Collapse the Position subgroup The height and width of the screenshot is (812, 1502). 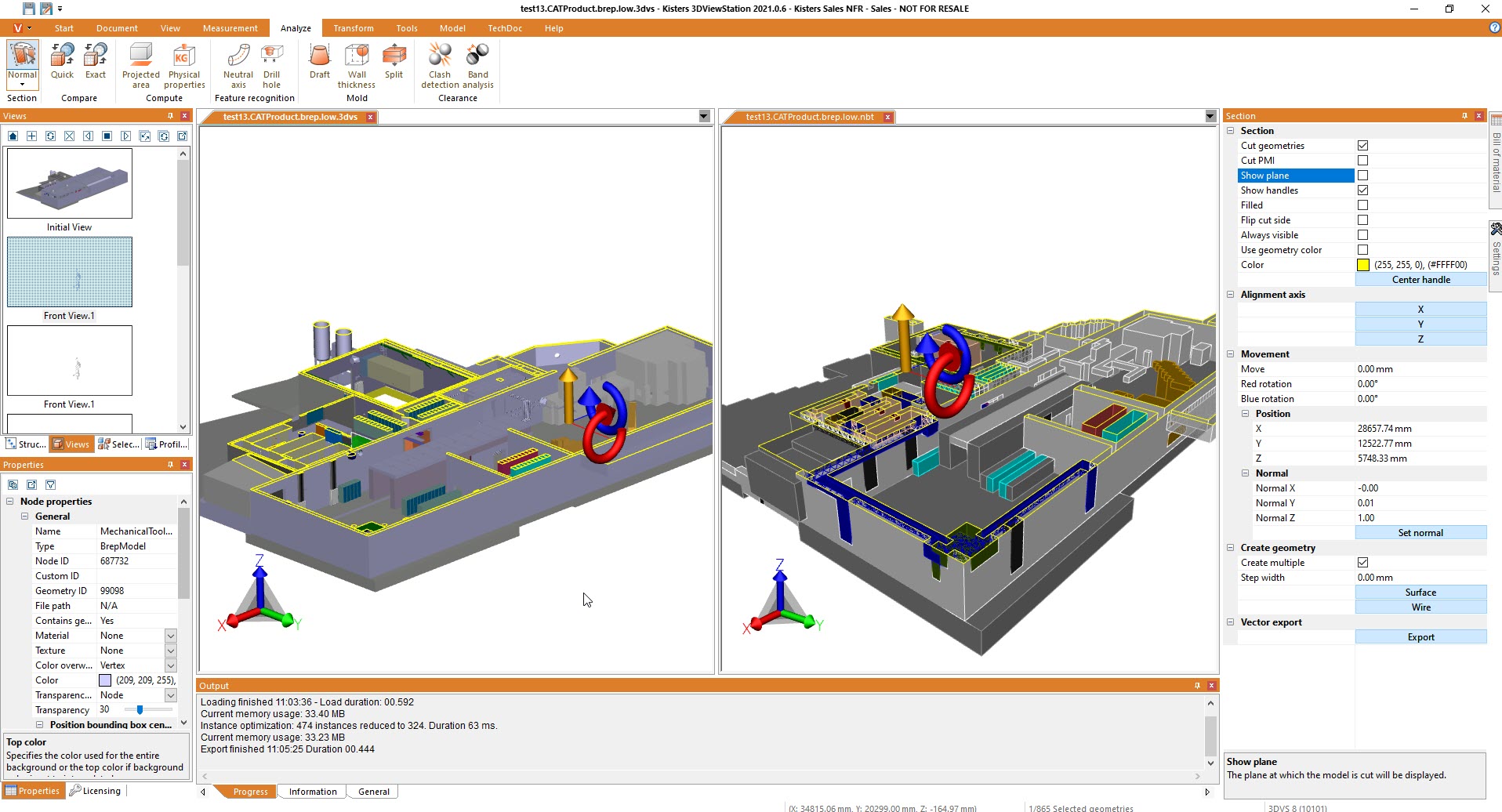(x=1245, y=414)
